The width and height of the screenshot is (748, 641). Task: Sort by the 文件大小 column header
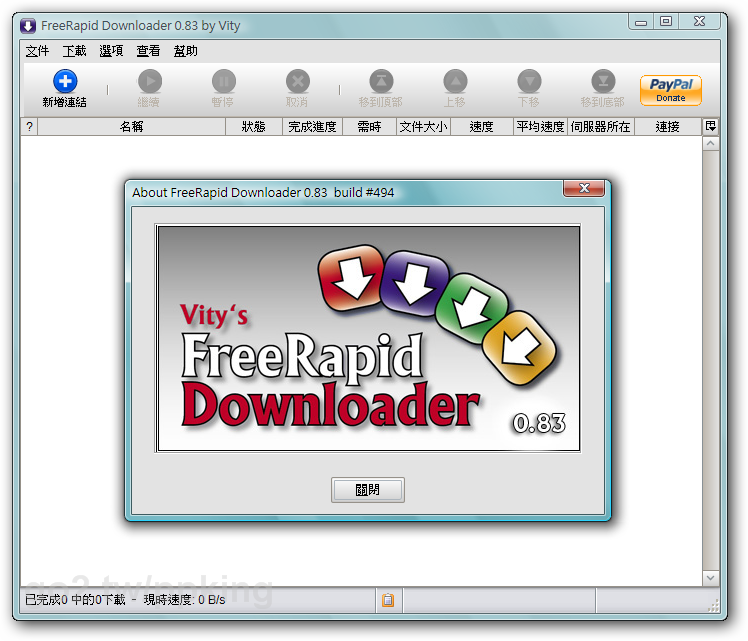(424, 127)
